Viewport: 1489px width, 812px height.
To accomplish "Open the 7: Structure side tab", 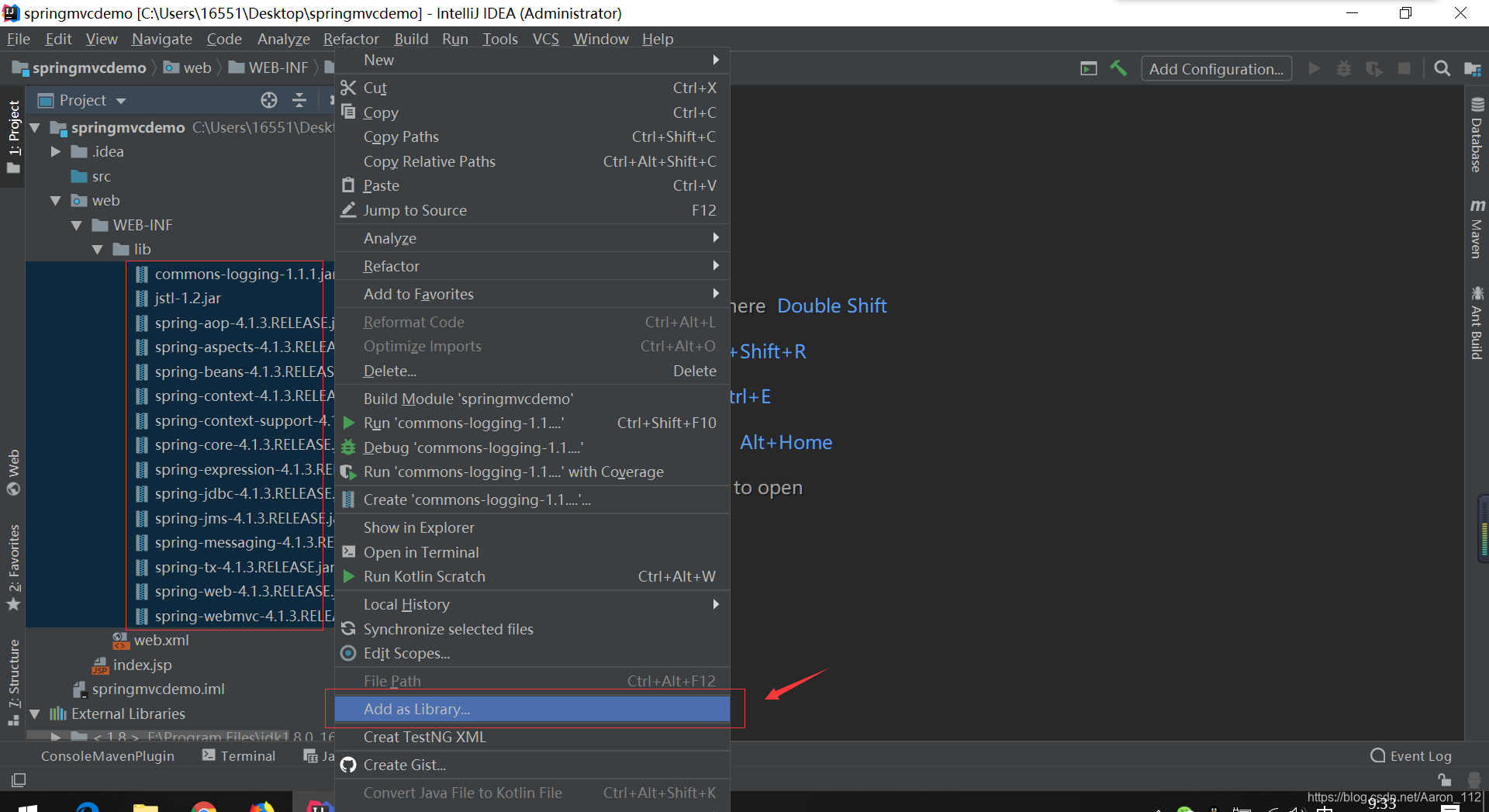I will click(x=14, y=682).
